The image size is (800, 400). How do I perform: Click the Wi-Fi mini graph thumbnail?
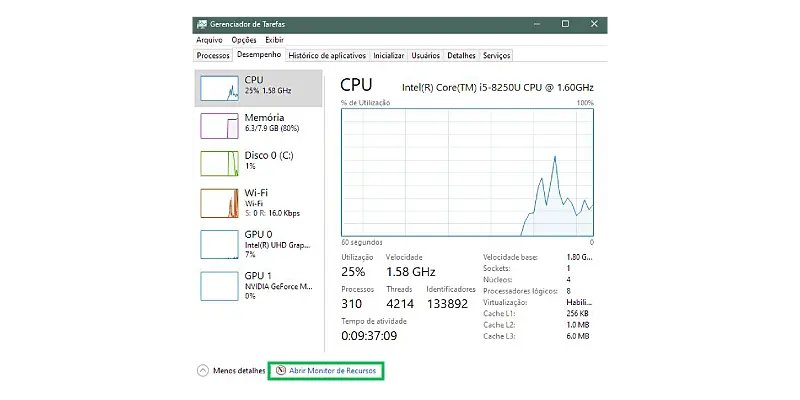(x=219, y=203)
